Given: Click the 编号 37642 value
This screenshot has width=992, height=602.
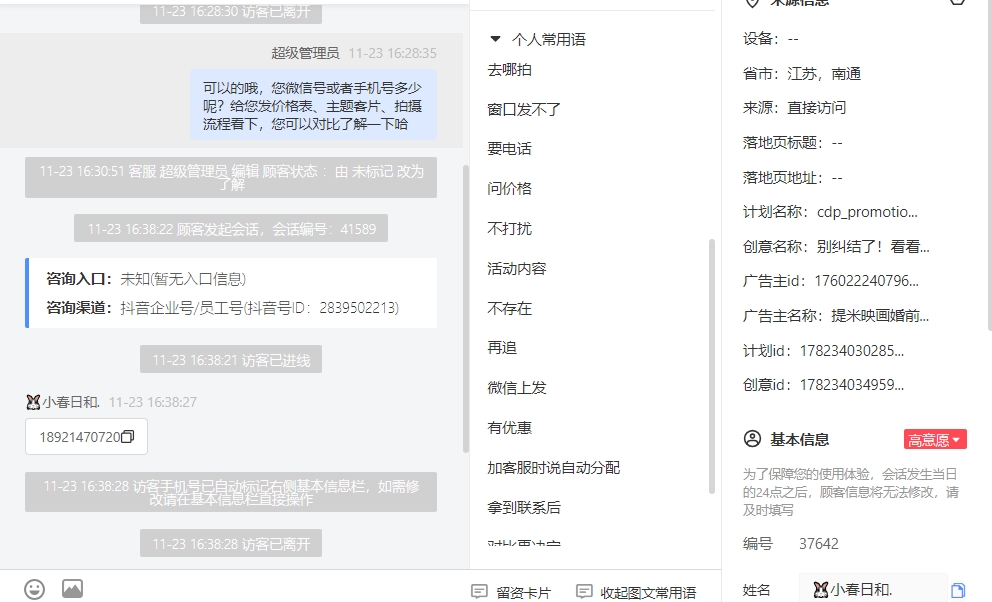Looking at the screenshot, I should pos(819,544).
